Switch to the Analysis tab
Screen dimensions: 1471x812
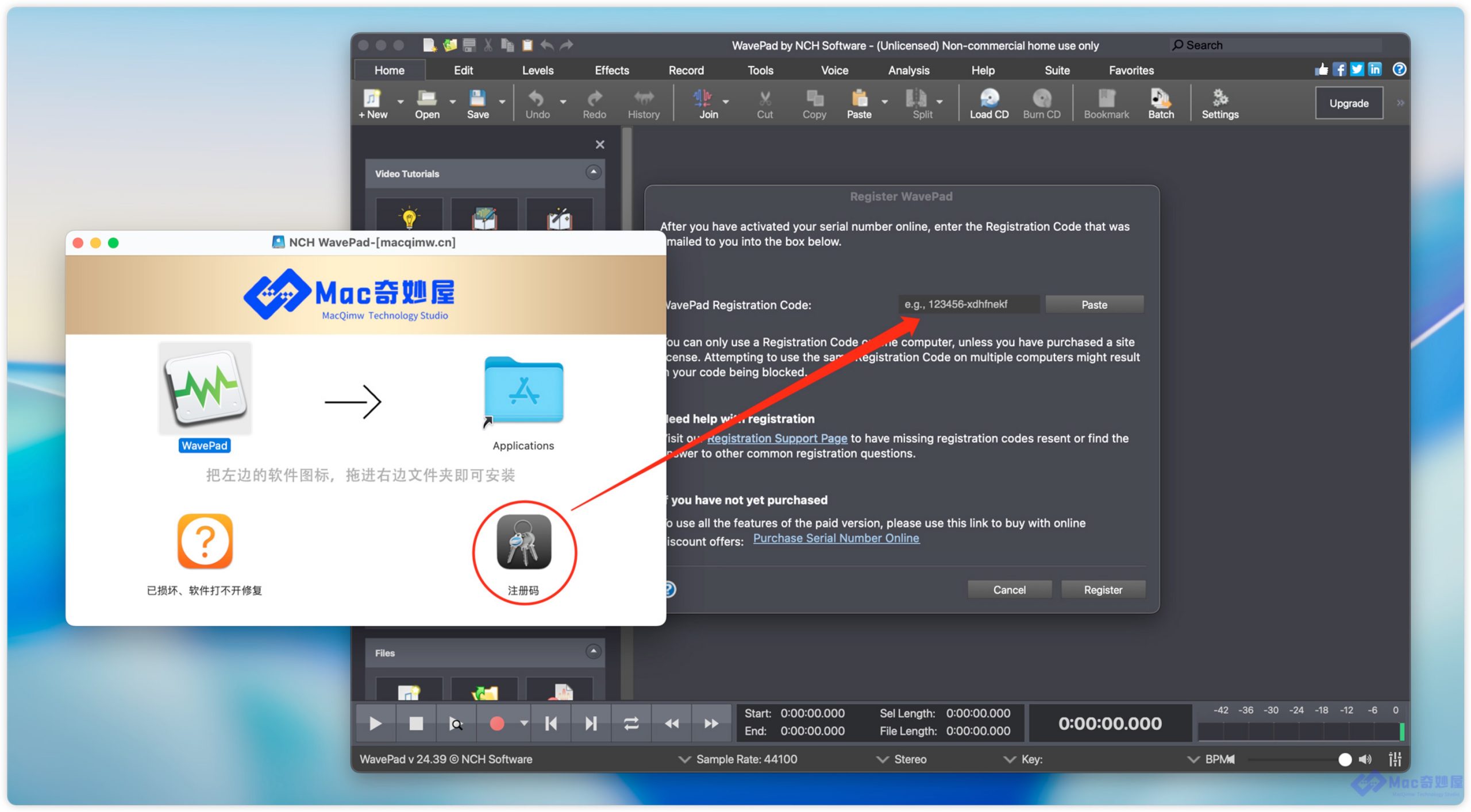[908, 70]
